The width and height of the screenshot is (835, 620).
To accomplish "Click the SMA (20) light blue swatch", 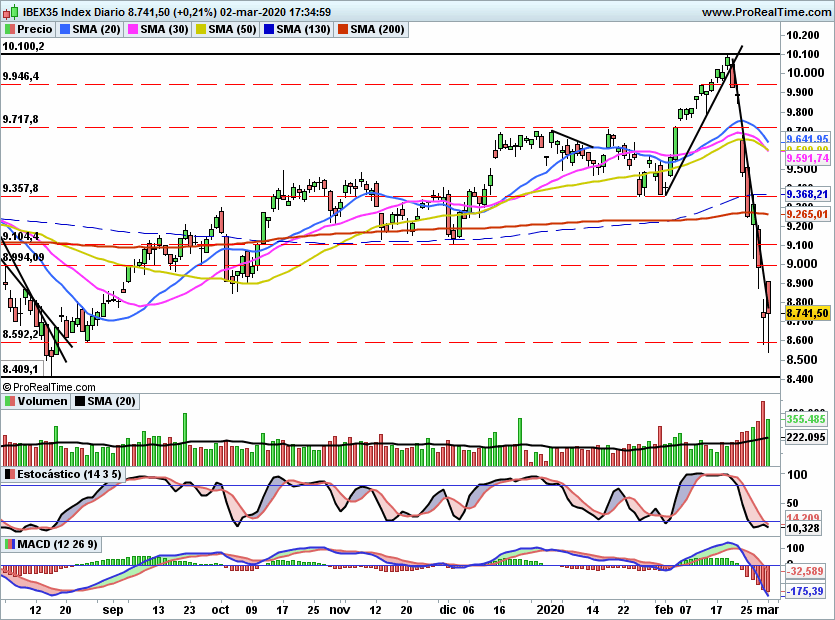I will click(x=65, y=29).
